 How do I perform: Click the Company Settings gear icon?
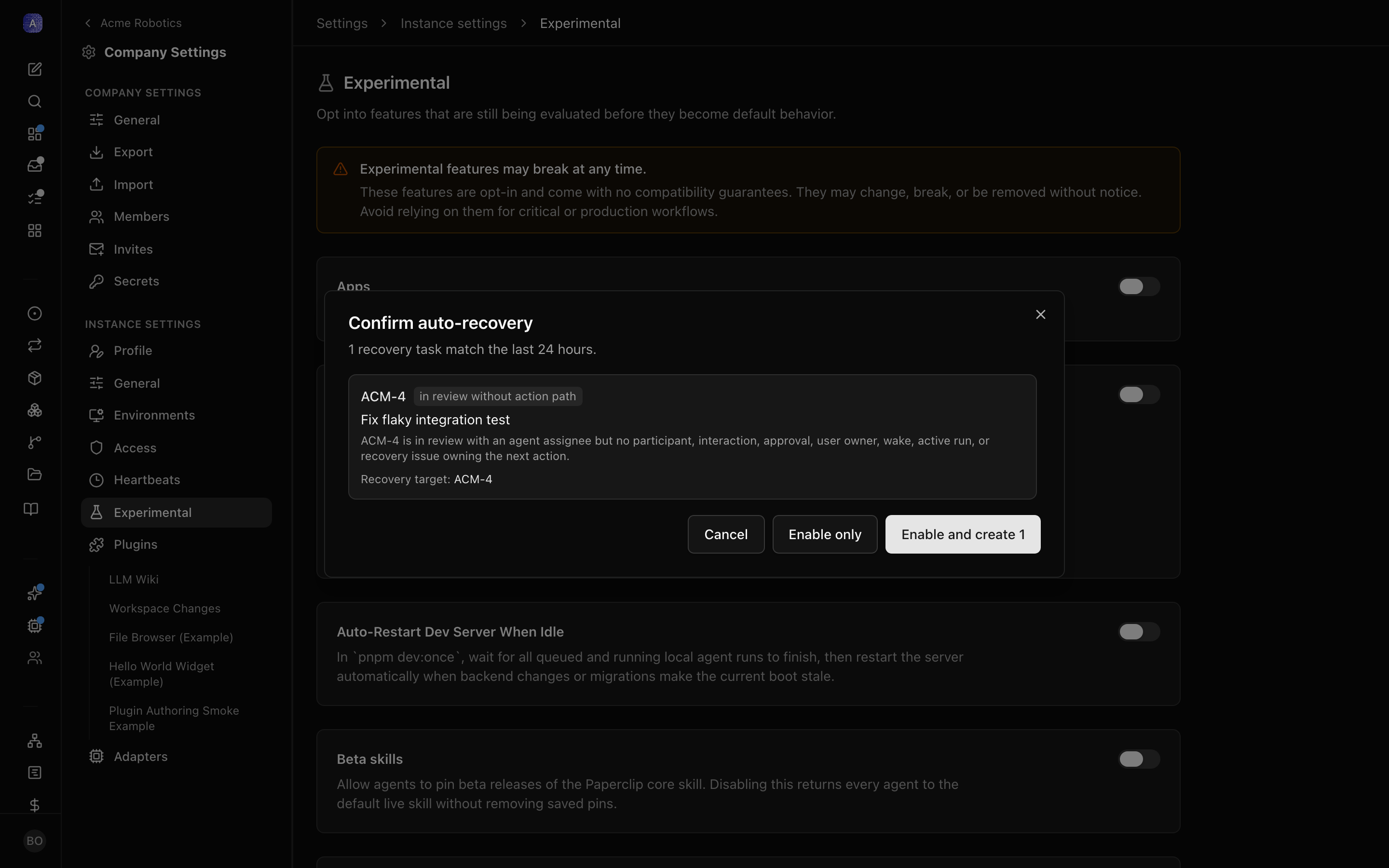(x=88, y=52)
